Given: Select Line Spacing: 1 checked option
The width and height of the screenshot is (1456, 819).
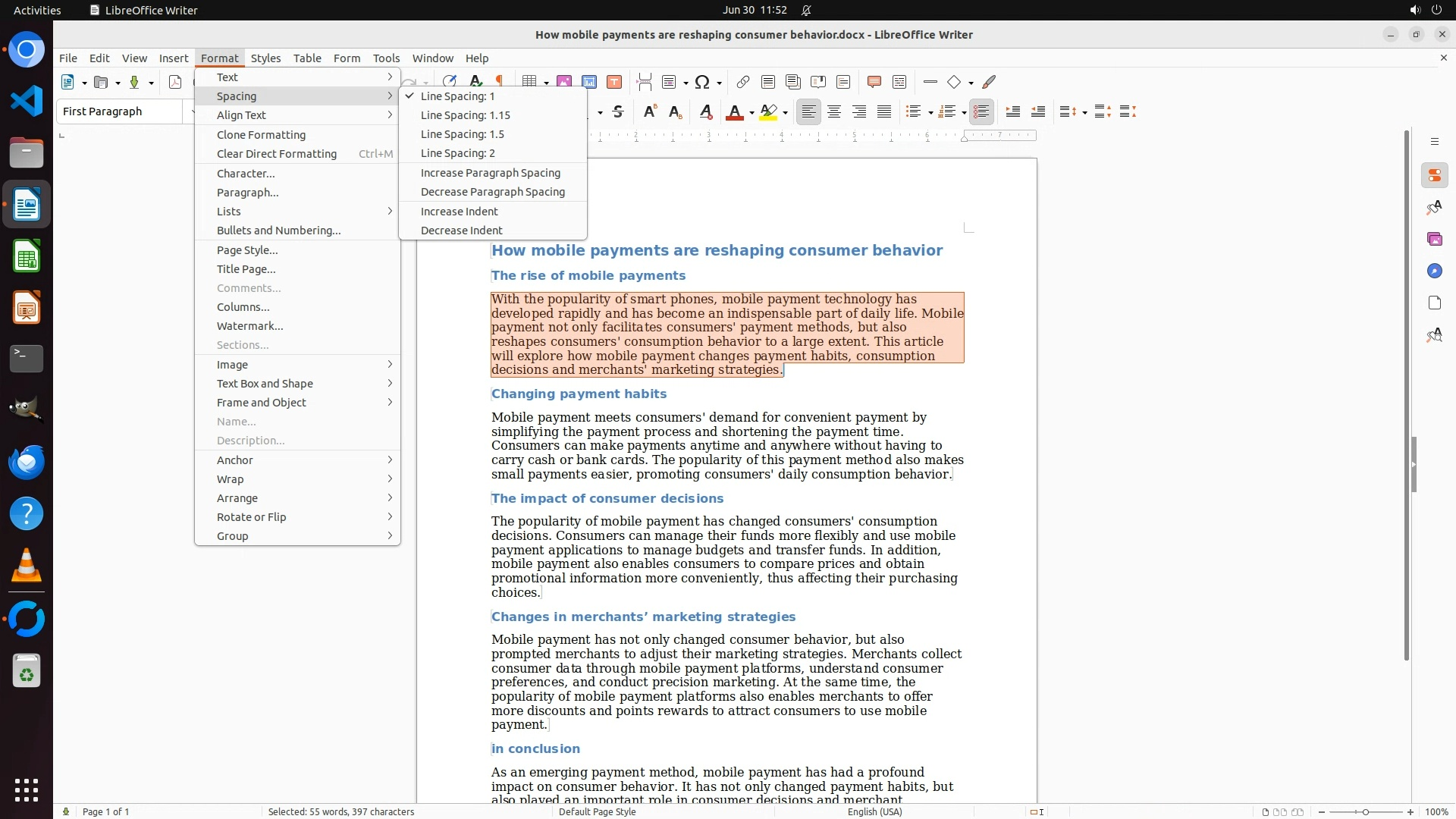Looking at the screenshot, I should pyautogui.click(x=457, y=96).
